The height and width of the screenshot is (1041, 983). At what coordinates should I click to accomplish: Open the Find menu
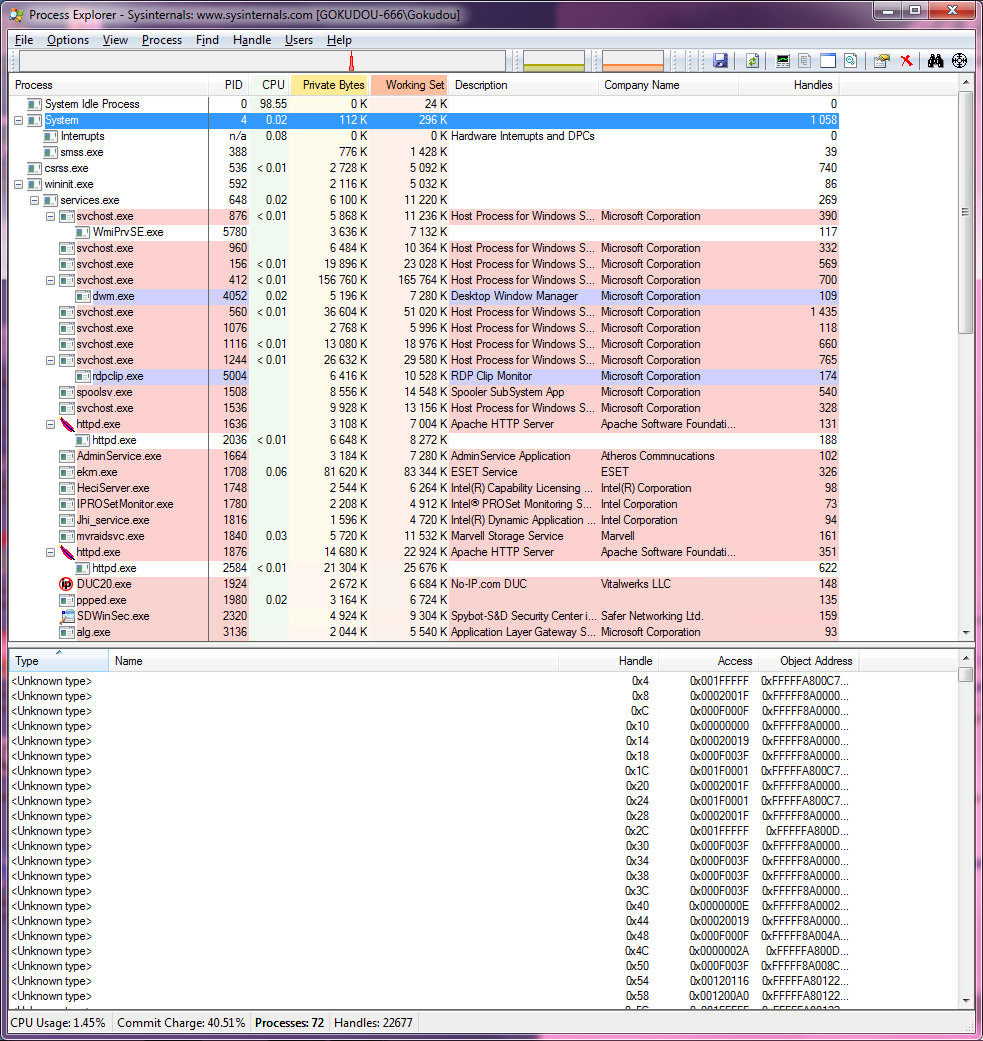click(207, 40)
